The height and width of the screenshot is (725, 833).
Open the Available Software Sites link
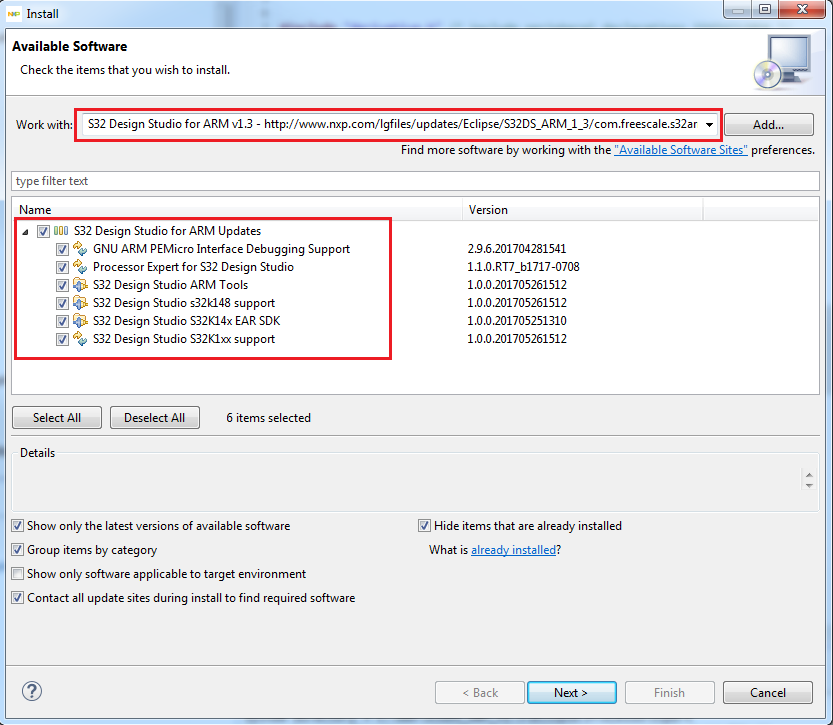coord(681,150)
